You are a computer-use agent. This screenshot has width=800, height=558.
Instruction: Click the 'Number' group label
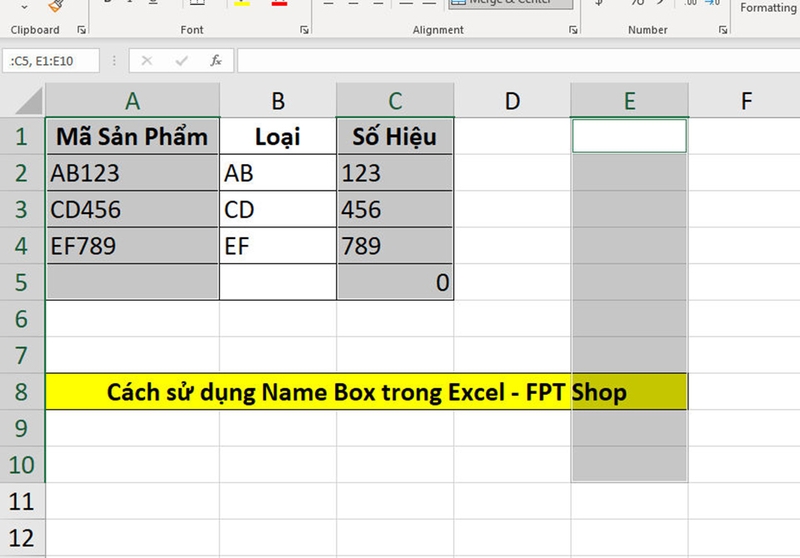tap(648, 30)
